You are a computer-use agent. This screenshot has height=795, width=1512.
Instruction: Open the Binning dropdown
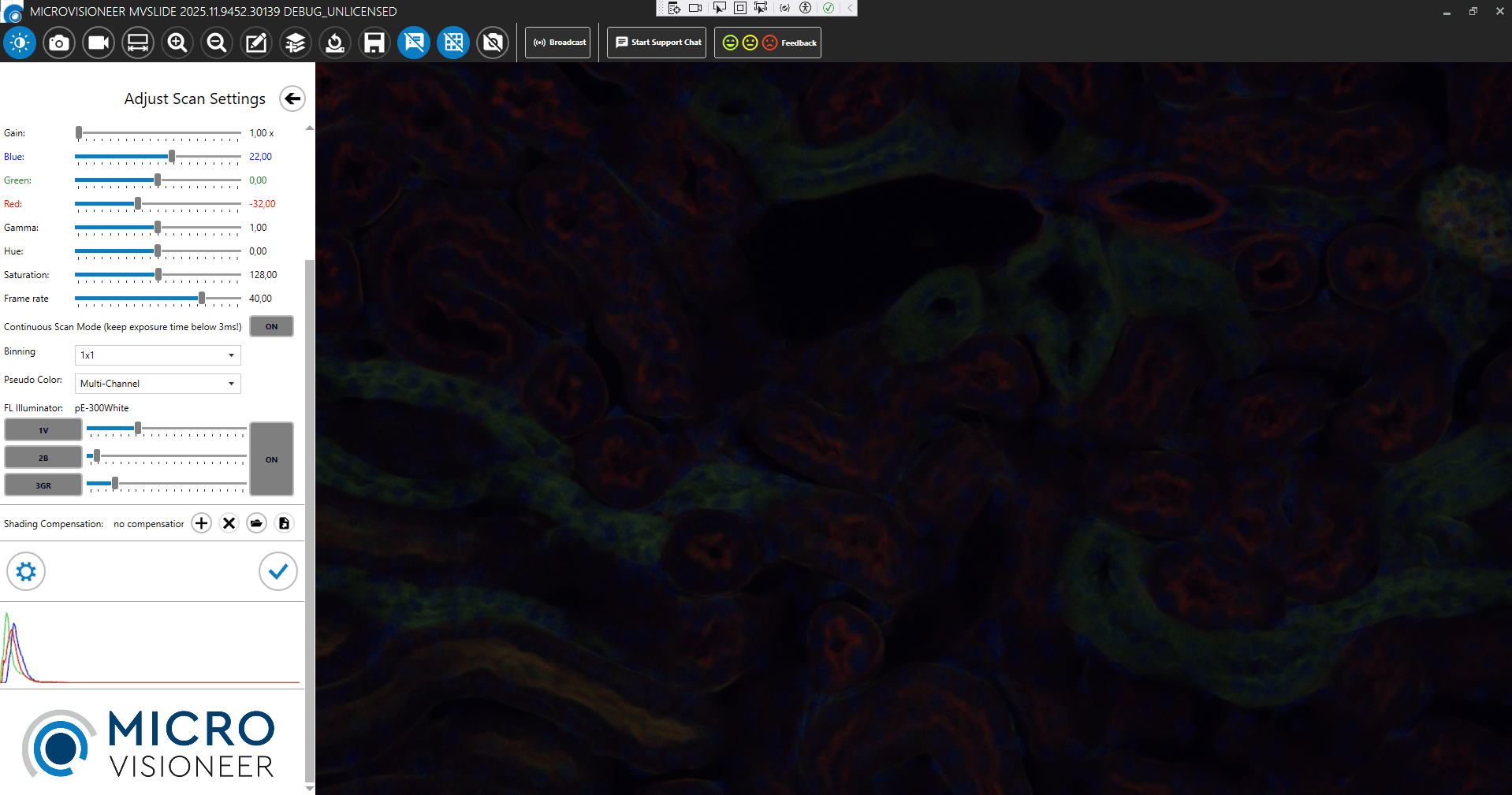(x=157, y=355)
